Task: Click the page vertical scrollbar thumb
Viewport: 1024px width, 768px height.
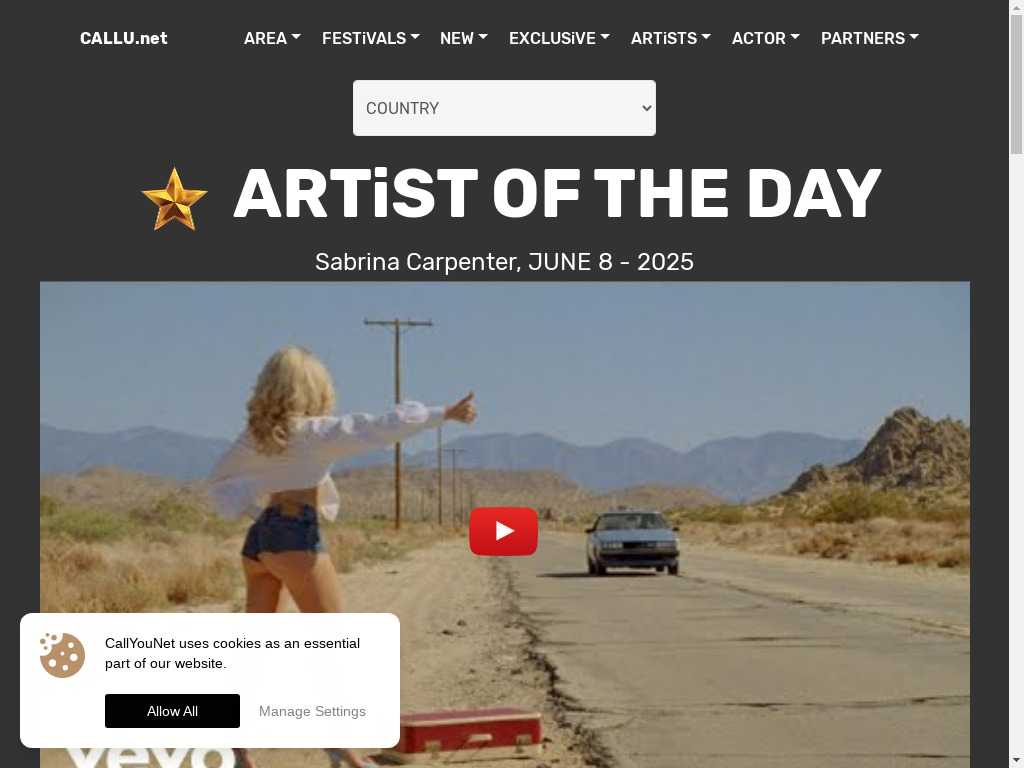Action: click(1016, 84)
